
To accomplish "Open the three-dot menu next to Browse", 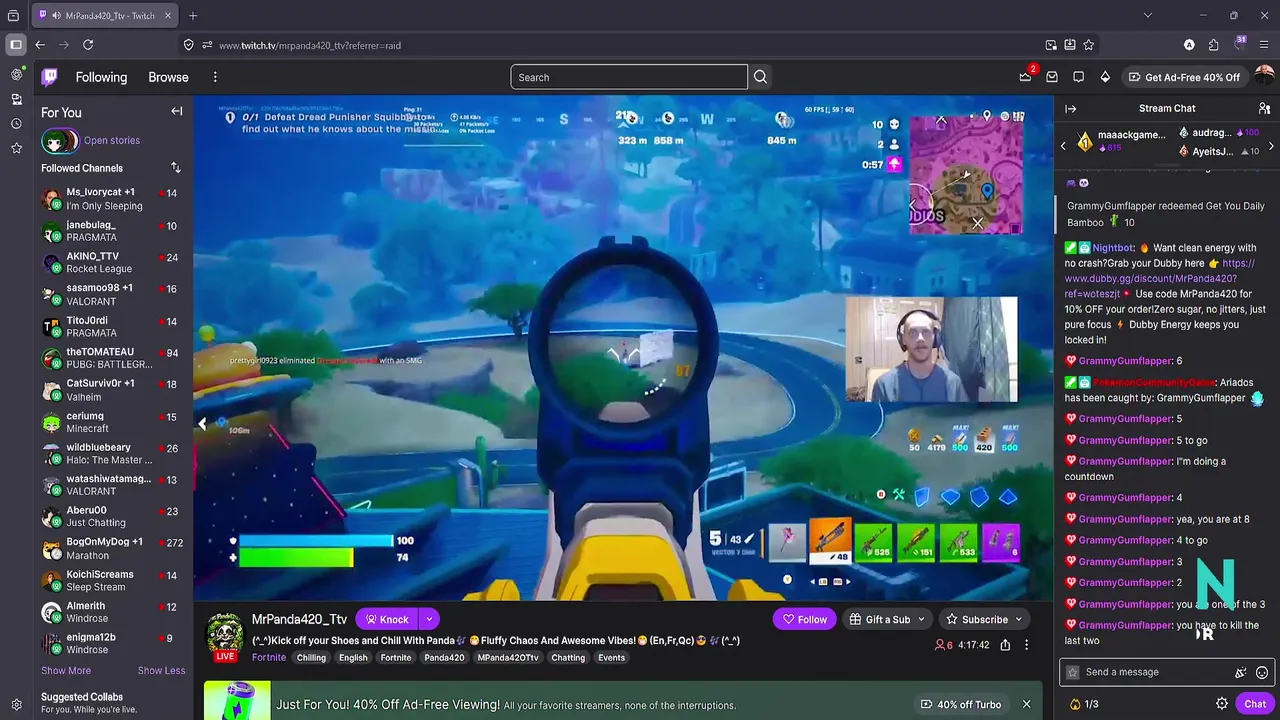I will tap(215, 77).
